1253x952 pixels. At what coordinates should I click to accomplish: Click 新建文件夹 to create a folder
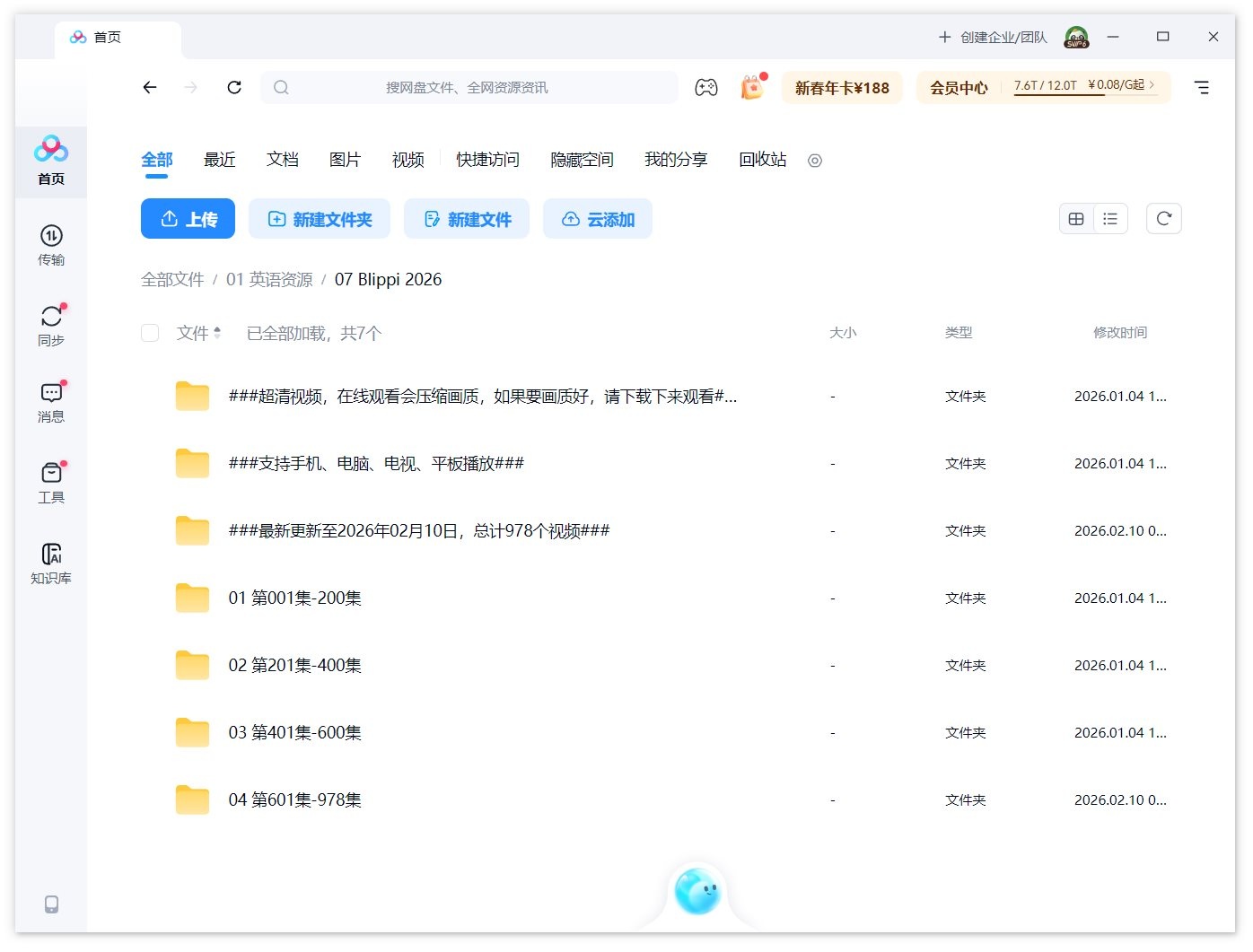tap(320, 218)
